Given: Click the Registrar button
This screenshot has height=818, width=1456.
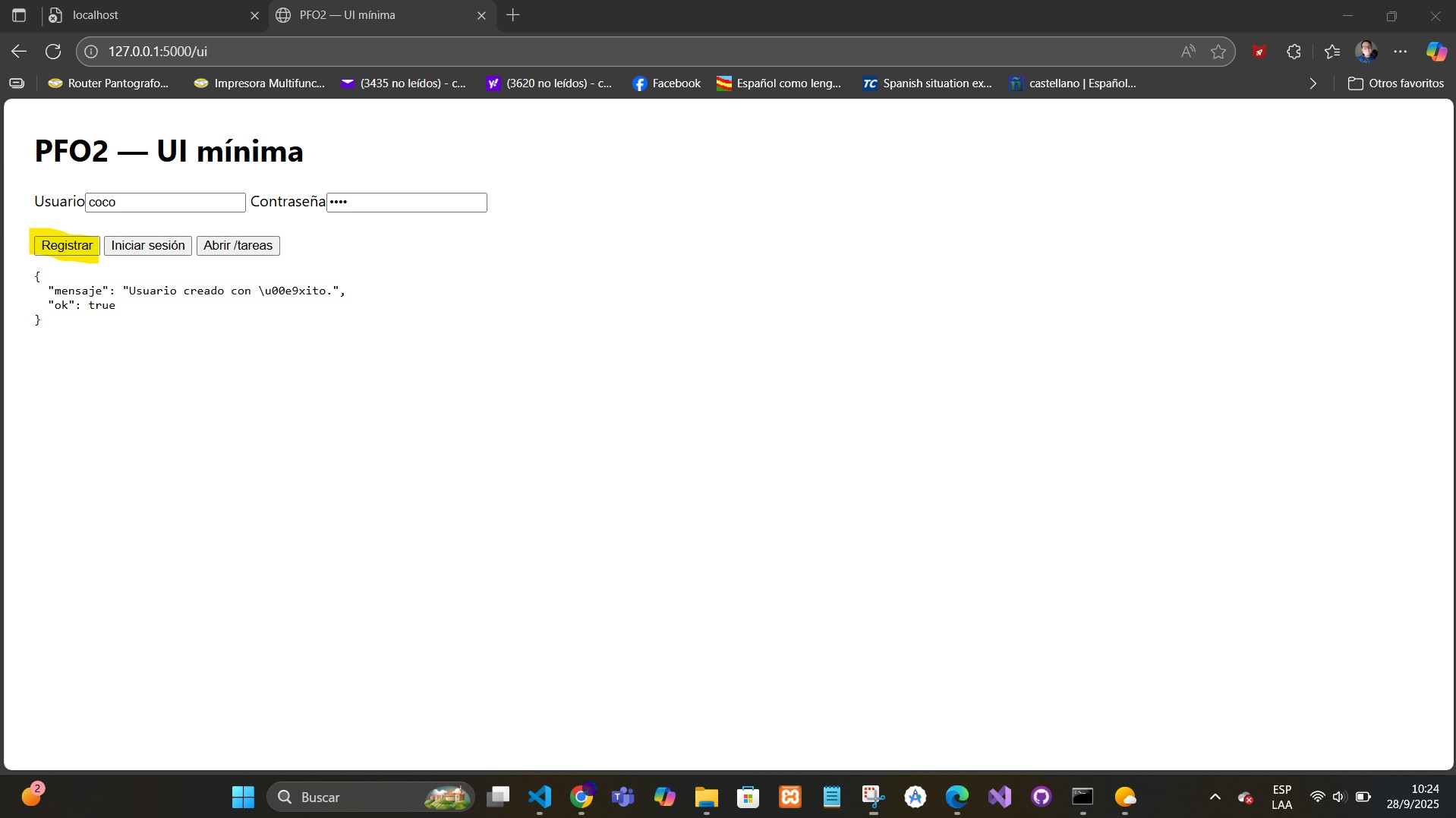Looking at the screenshot, I should [x=67, y=246].
